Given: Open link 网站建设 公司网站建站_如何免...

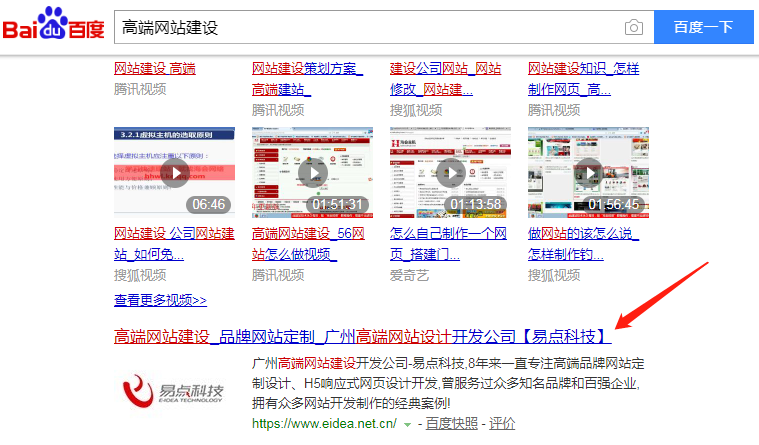Looking at the screenshot, I should tap(174, 244).
